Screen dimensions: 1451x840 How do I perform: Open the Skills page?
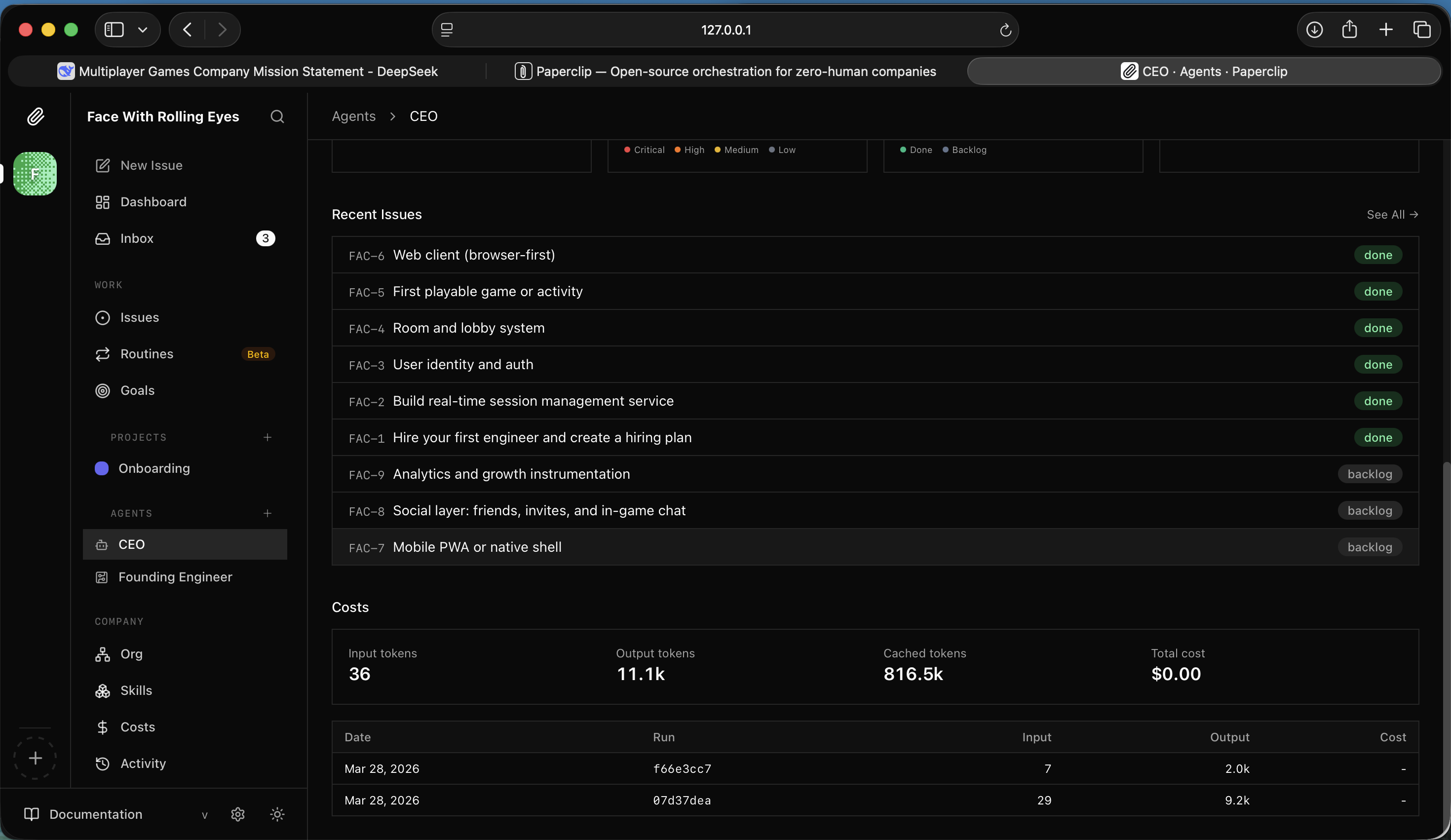pyautogui.click(x=136, y=690)
